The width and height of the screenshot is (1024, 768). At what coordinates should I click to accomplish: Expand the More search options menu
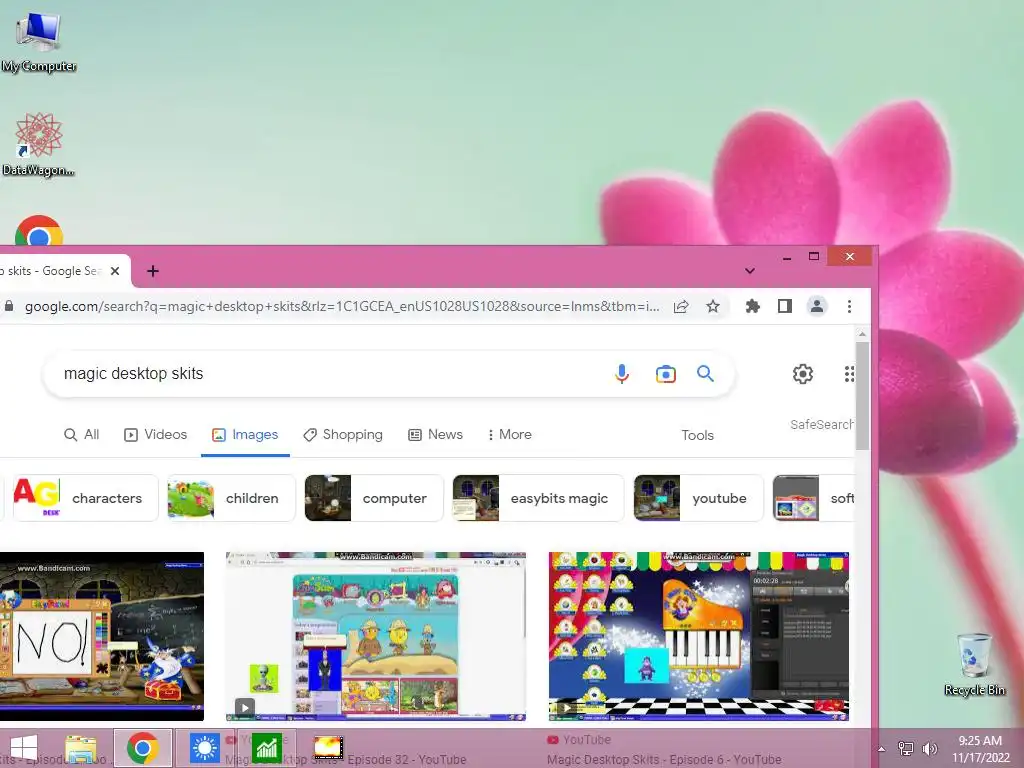(509, 434)
